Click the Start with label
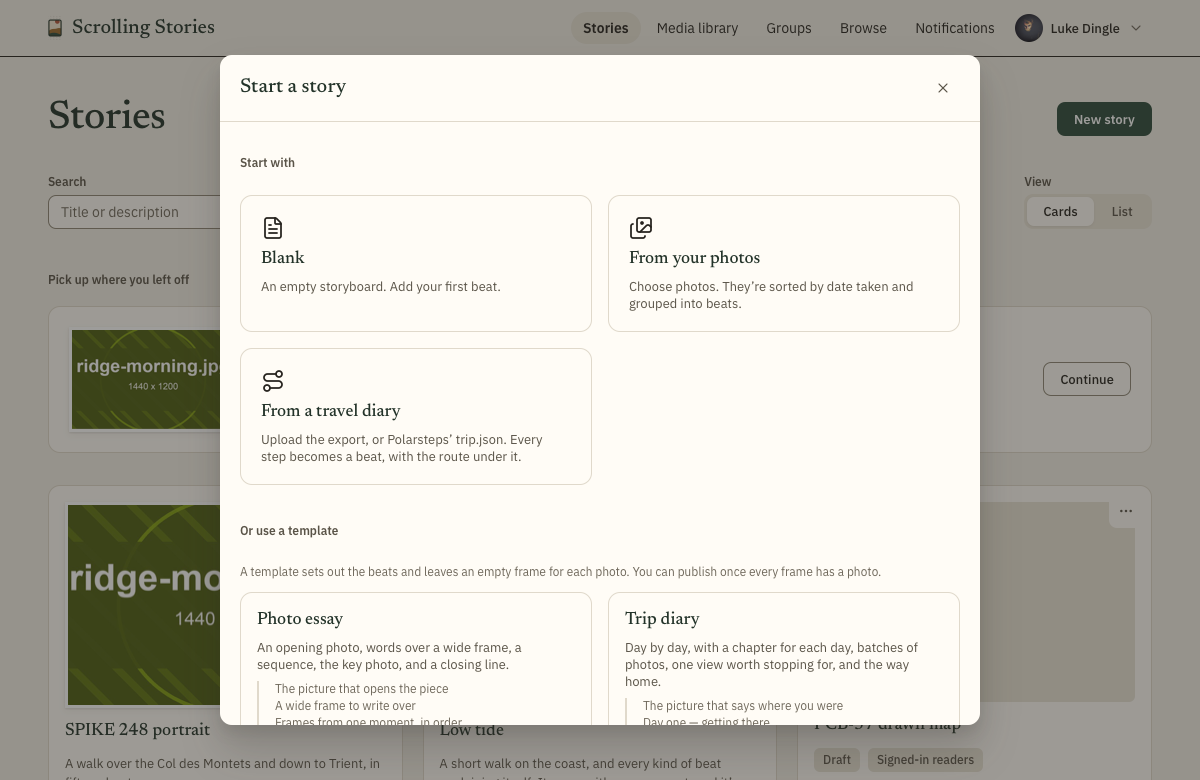 pos(267,163)
